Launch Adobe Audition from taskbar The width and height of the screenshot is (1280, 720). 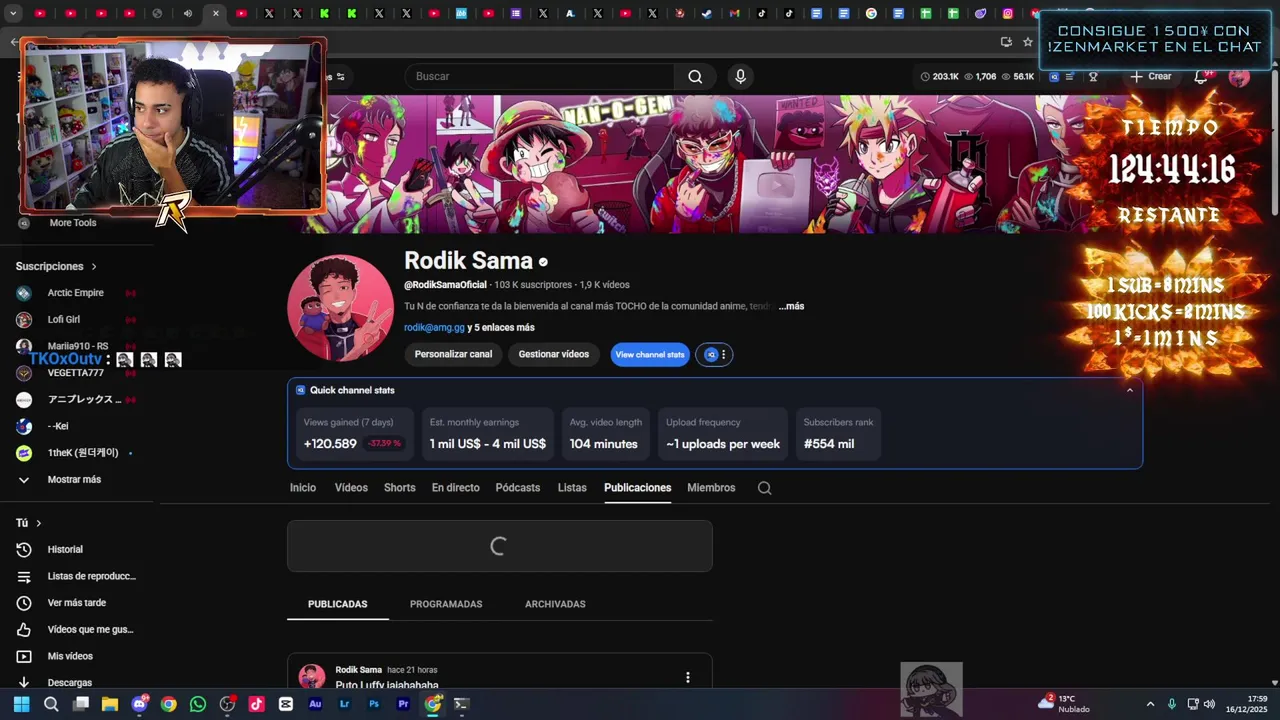click(x=315, y=704)
